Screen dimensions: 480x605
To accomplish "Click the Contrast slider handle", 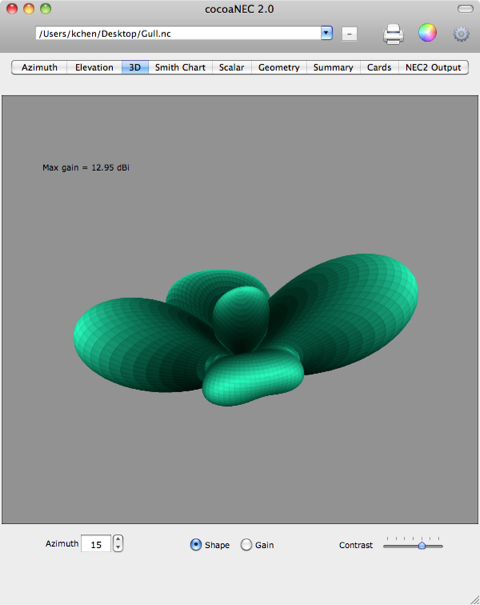I will 422,546.
